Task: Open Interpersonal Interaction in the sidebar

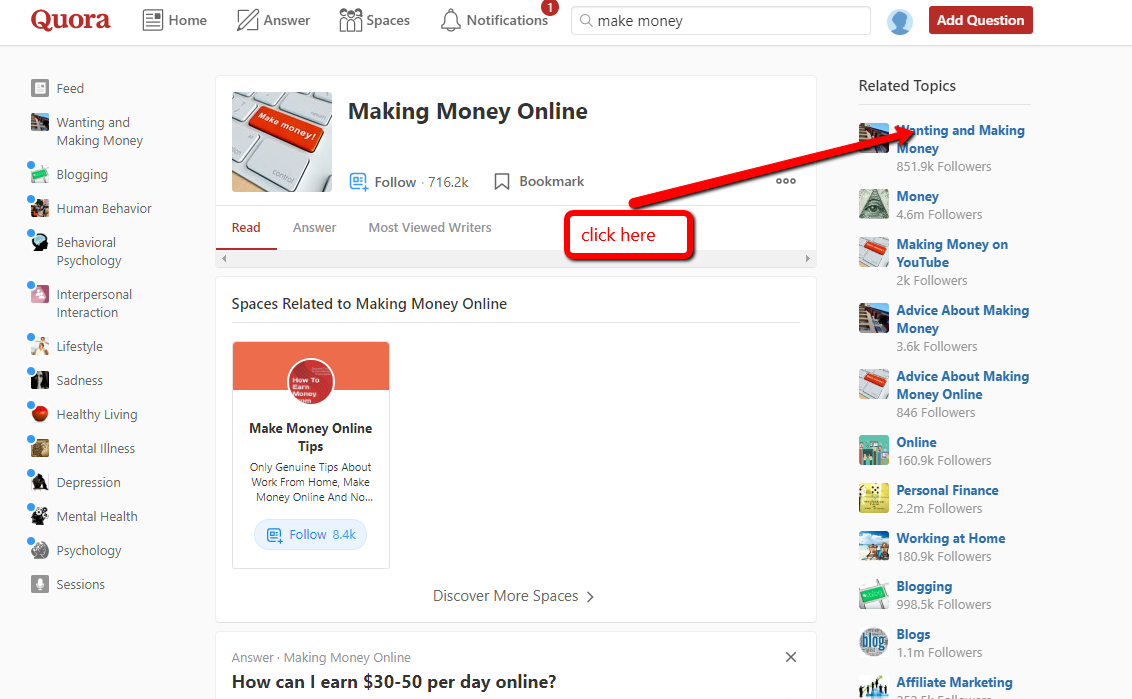Action: 94,303
